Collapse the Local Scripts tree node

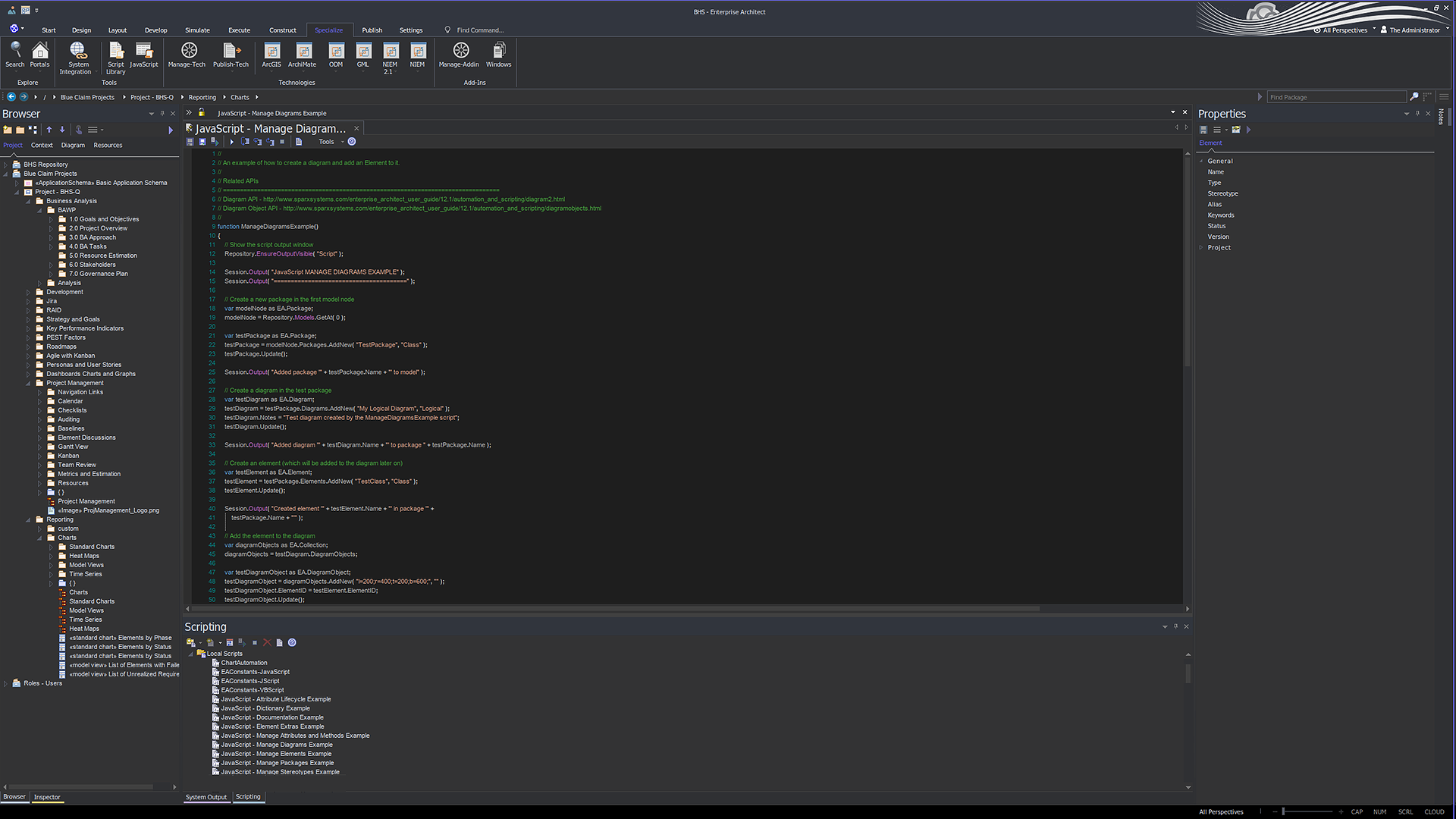point(191,654)
